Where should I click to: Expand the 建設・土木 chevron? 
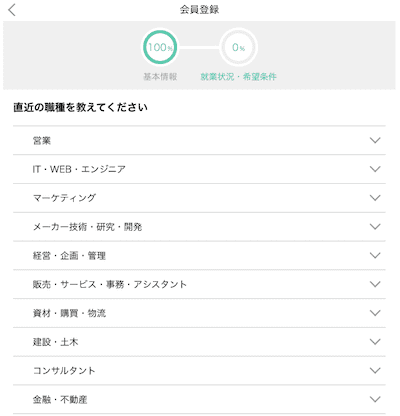[375, 342]
